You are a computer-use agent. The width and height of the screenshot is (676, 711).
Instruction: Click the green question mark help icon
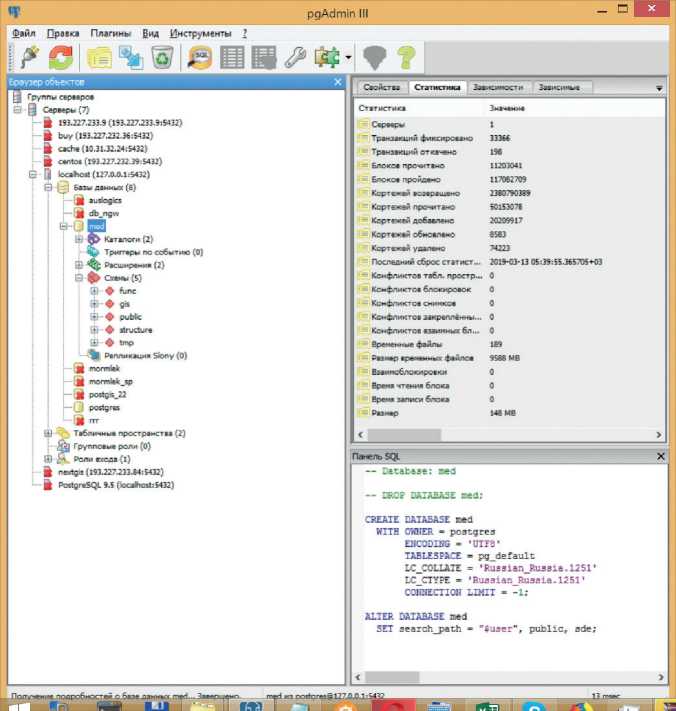405,58
